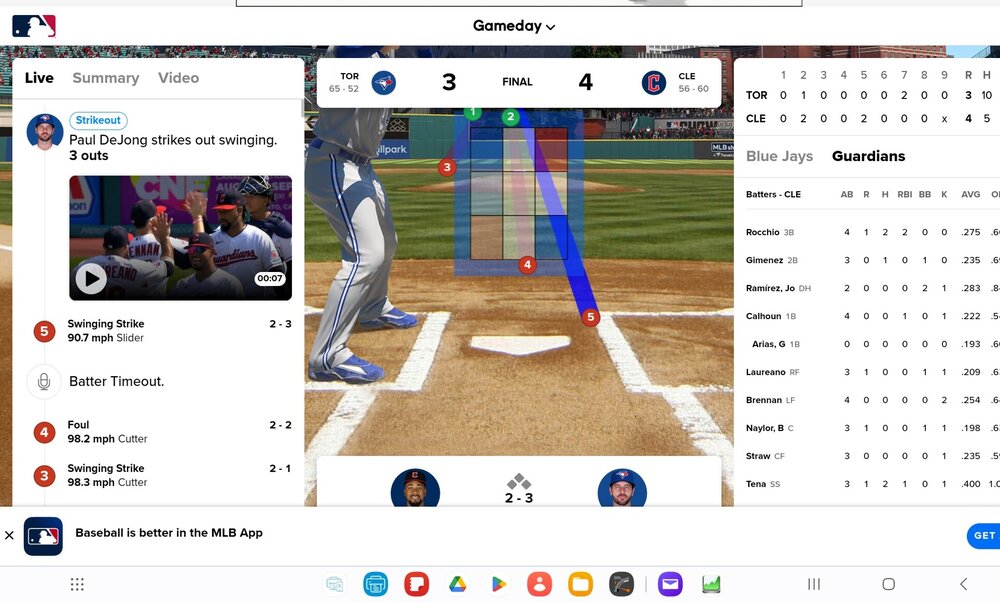Viewport: 1000px width, 603px height.
Task: Click the MLB logo in the header
Action: [34, 26]
